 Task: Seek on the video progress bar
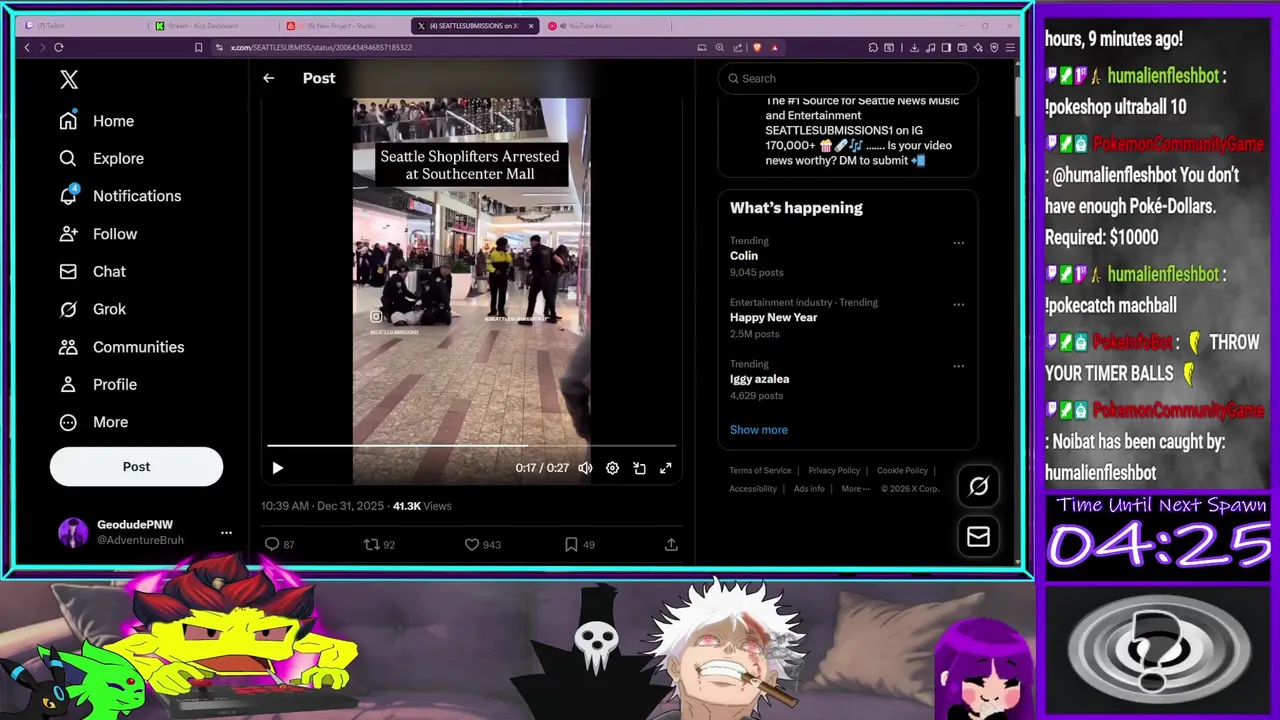coord(471,445)
